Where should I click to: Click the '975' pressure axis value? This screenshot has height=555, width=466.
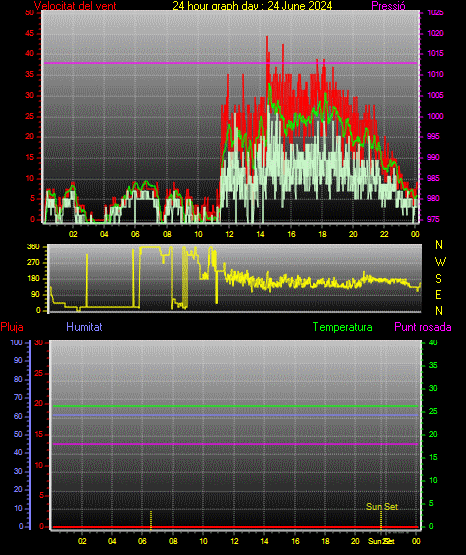tap(434, 219)
